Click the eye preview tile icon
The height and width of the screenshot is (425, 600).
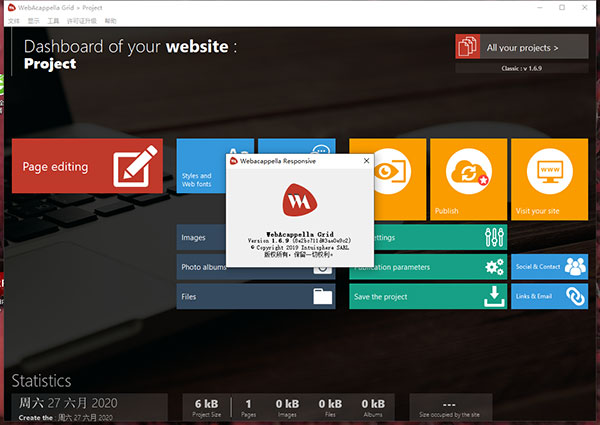(x=392, y=171)
